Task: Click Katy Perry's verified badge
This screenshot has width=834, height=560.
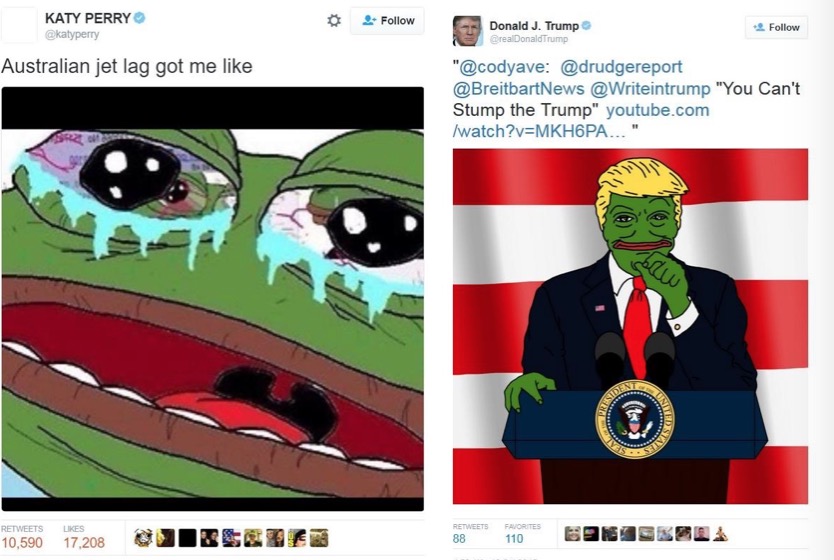Action: click(139, 18)
